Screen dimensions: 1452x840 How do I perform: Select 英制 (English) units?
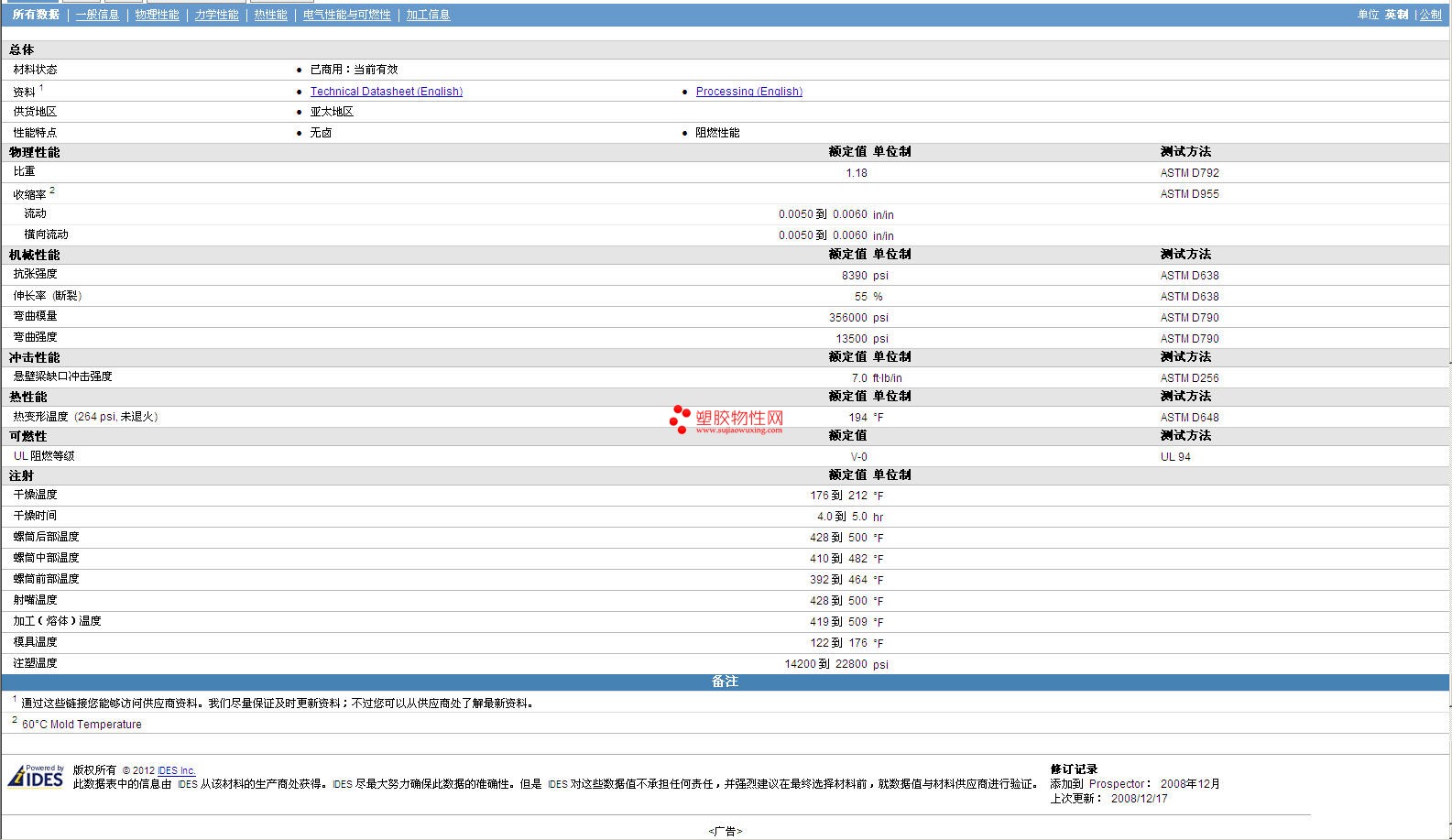tap(1396, 15)
